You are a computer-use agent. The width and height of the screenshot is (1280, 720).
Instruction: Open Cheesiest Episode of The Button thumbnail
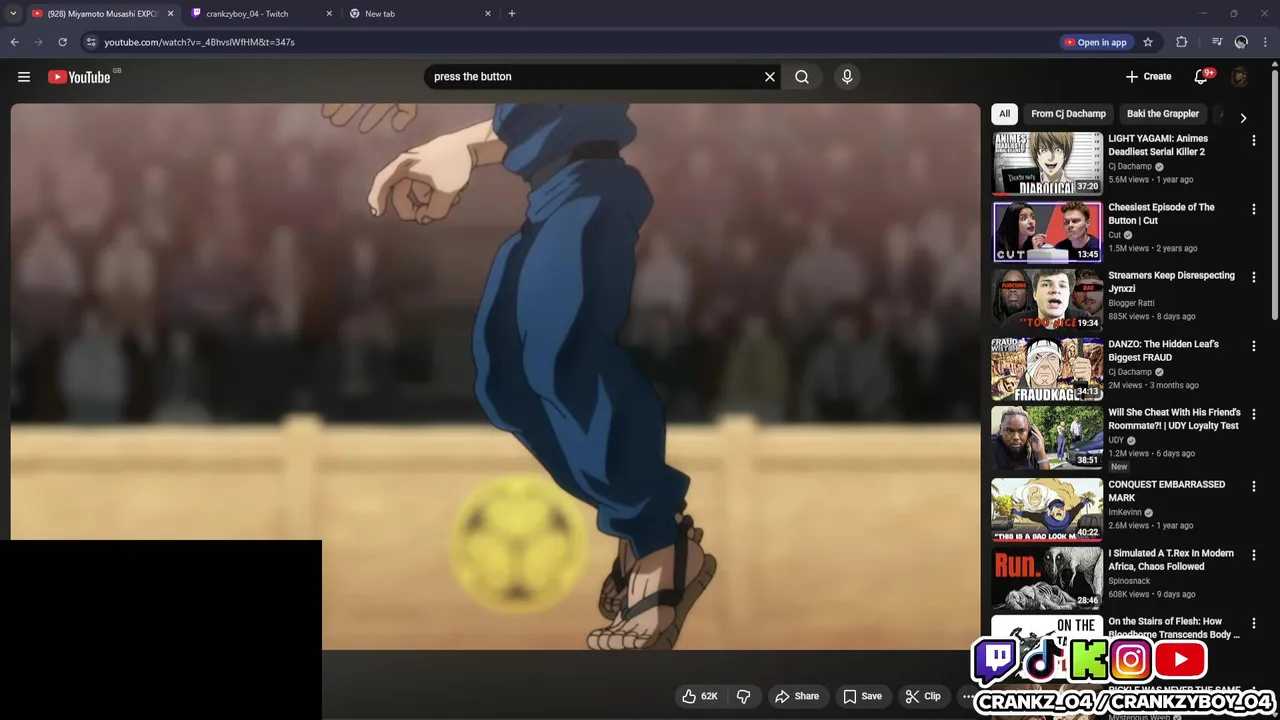(1047, 231)
